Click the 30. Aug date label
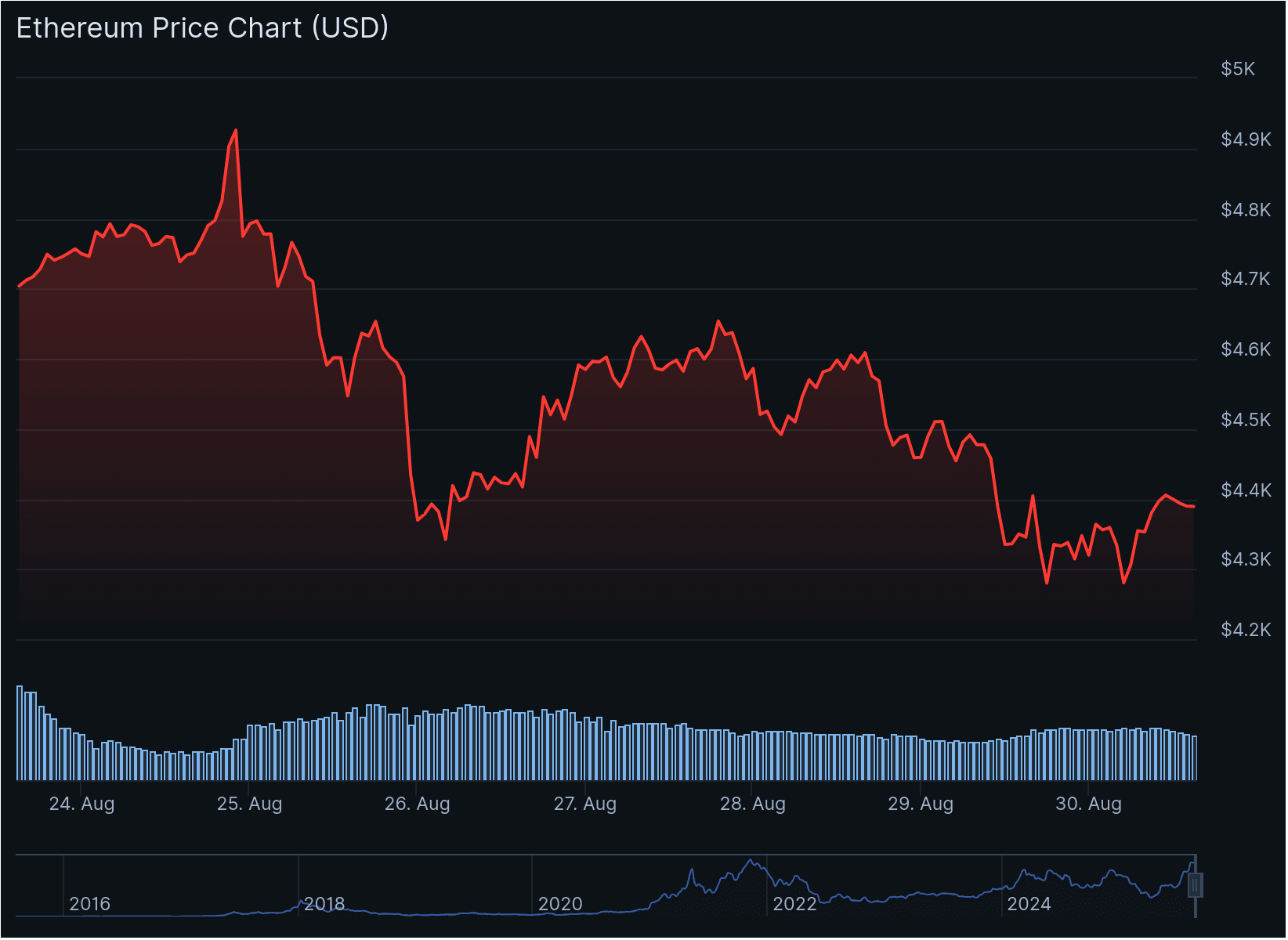The image size is (1288, 940). (1088, 804)
